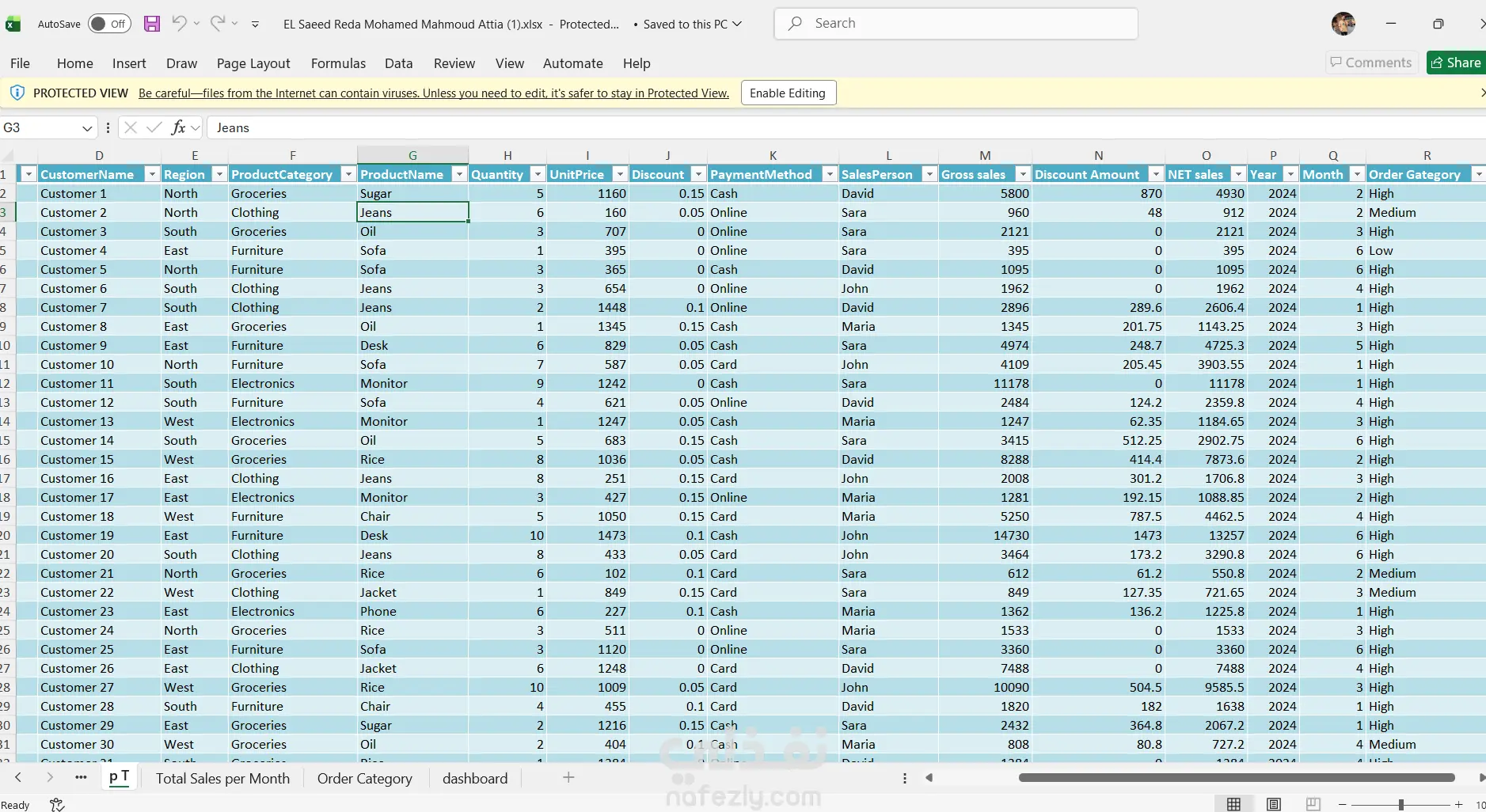Click the zoom slider handle

point(1400,805)
